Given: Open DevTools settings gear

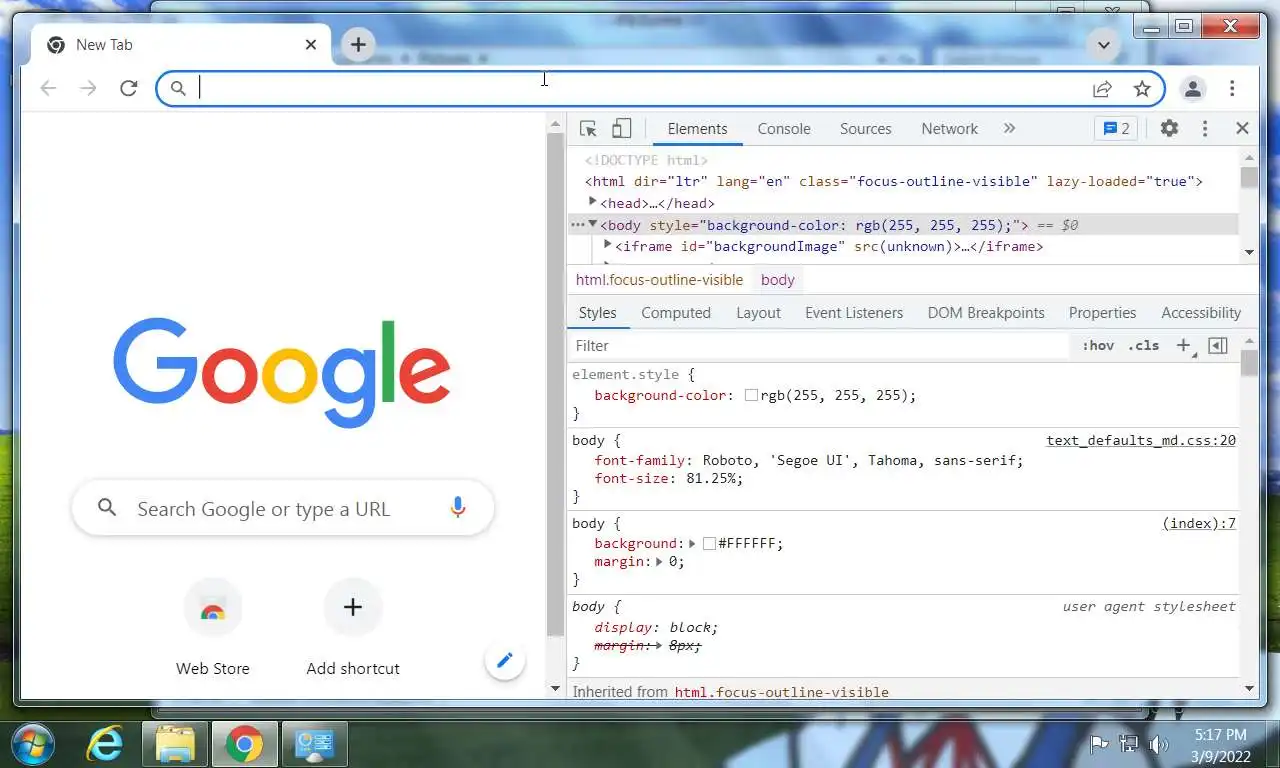Looking at the screenshot, I should [x=1169, y=128].
